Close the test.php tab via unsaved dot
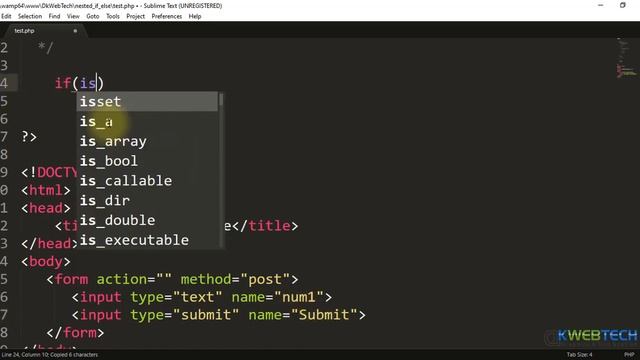The image size is (640, 360). click(75, 31)
